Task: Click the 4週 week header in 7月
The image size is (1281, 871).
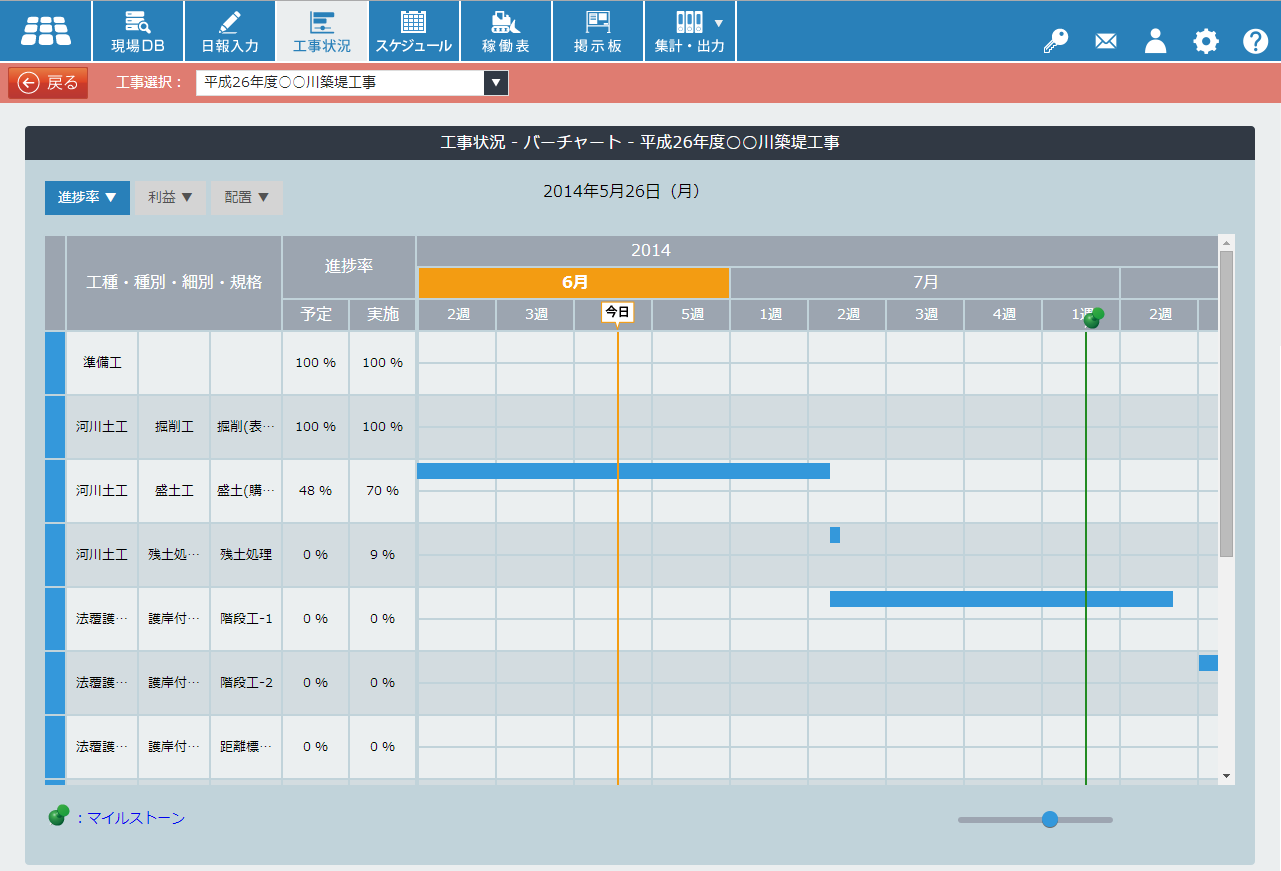Action: tap(1003, 314)
